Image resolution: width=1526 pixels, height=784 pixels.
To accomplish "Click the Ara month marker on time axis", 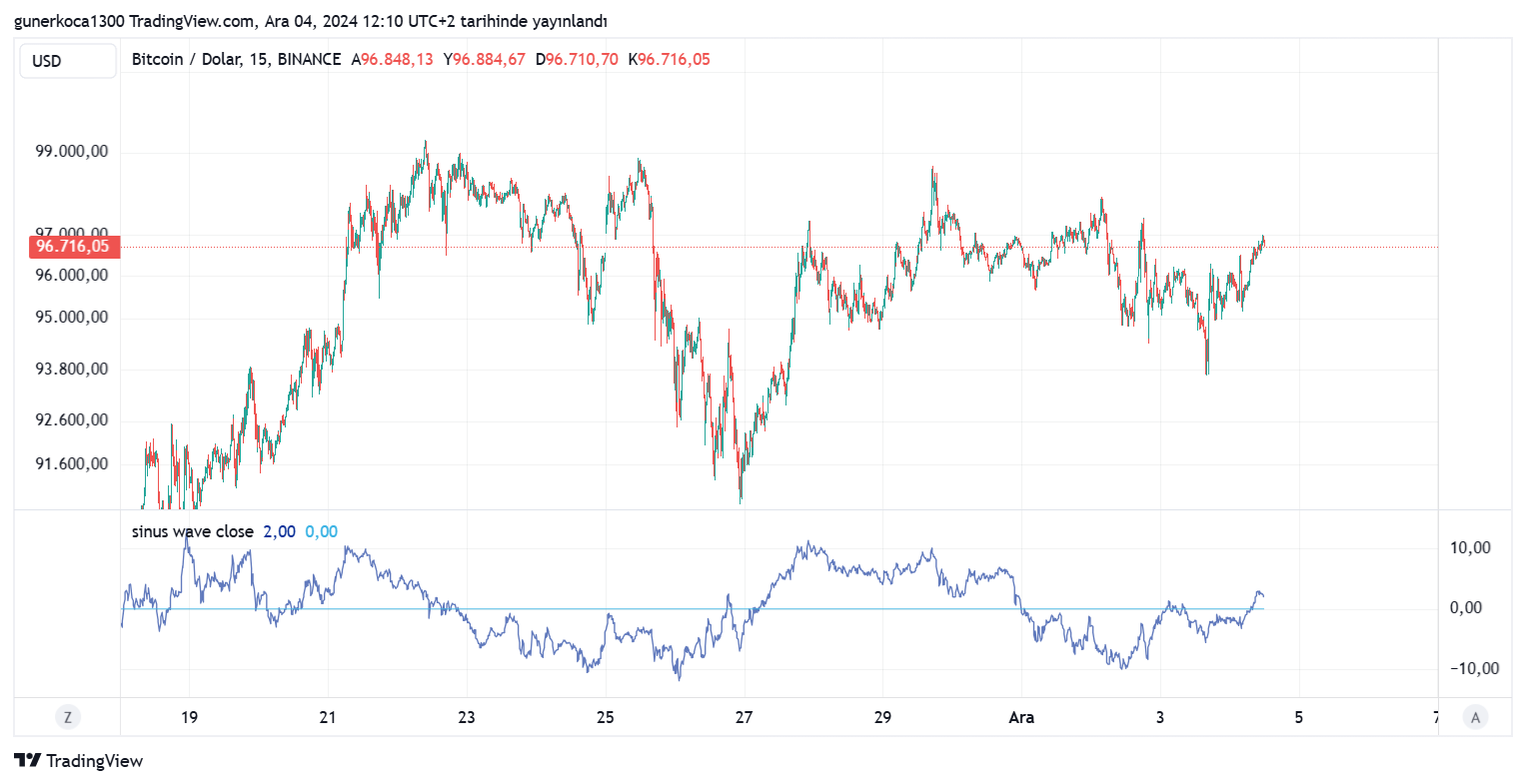I will pyautogui.click(x=1021, y=717).
